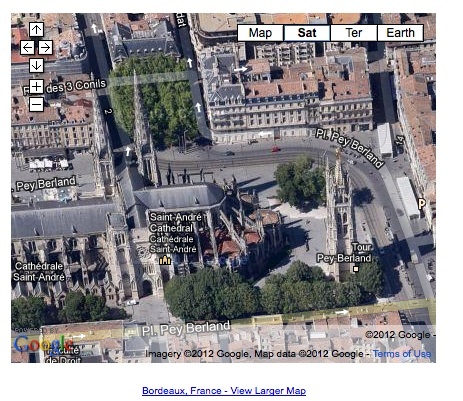Open the Terms of Use link

click(402, 354)
